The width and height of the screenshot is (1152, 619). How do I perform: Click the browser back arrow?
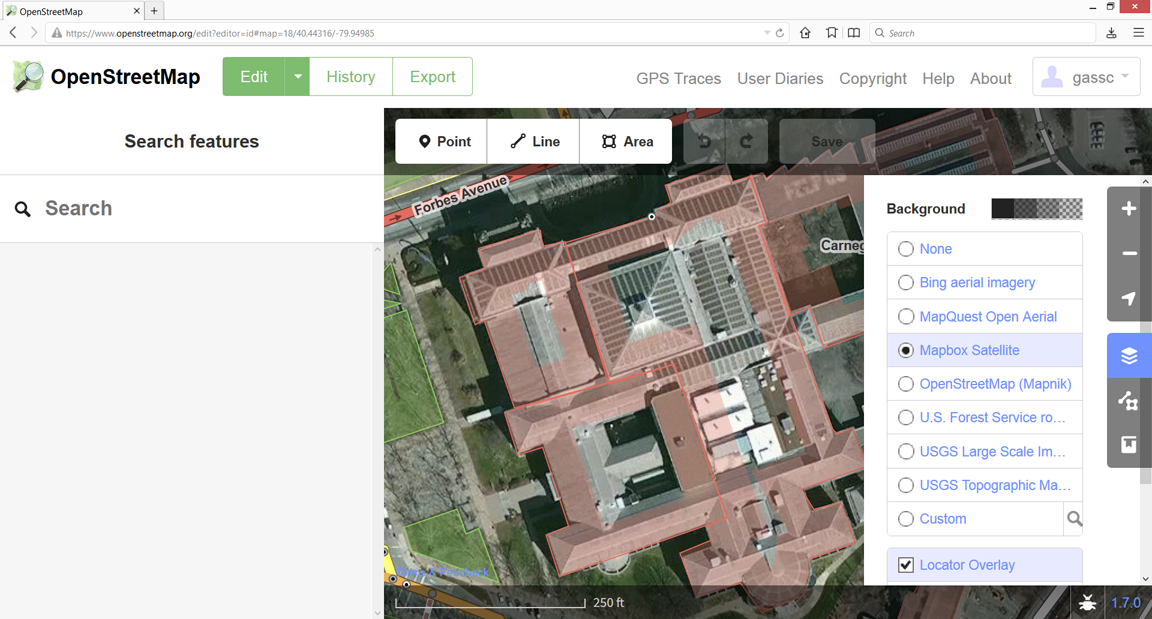13,33
